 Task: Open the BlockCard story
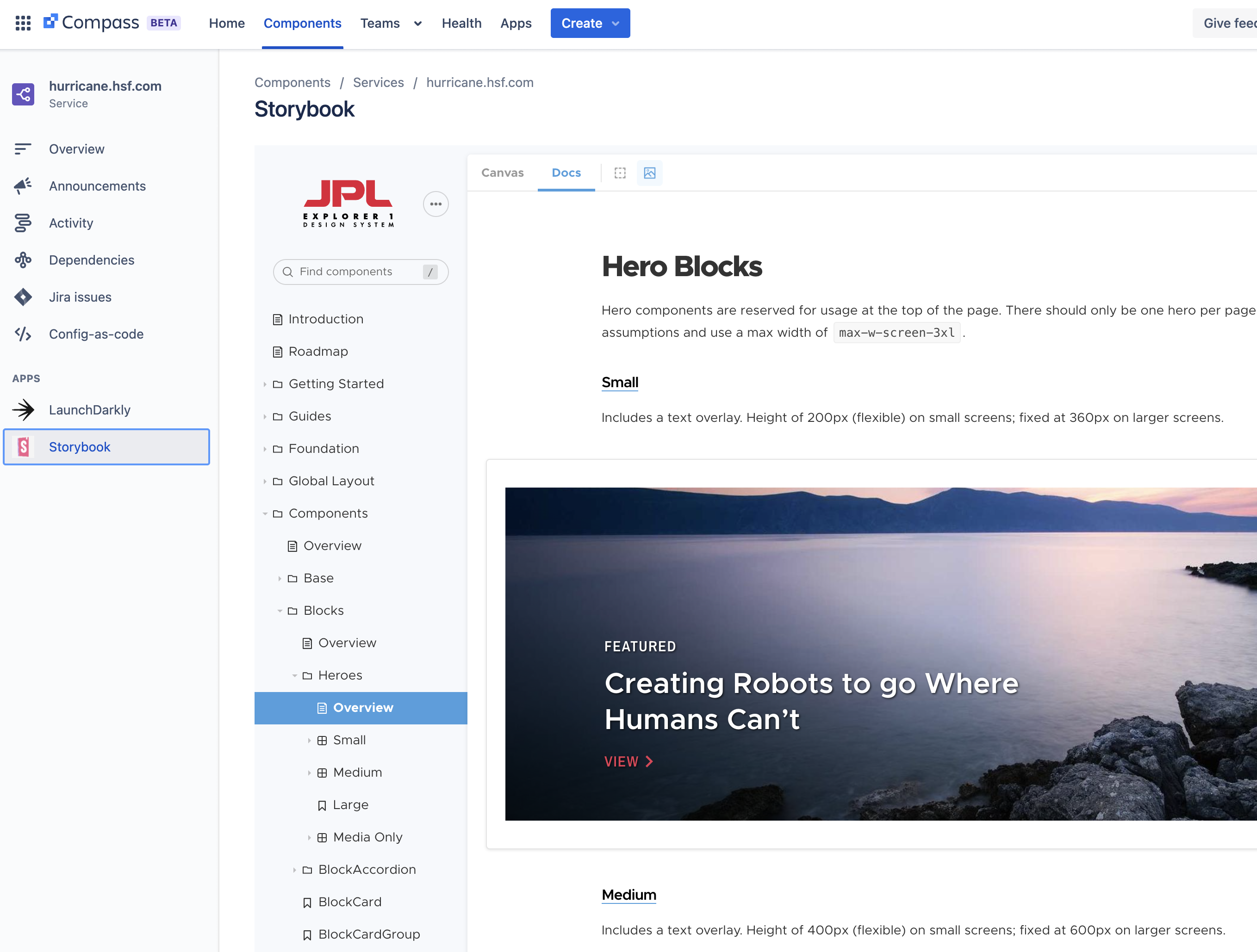pos(349,902)
